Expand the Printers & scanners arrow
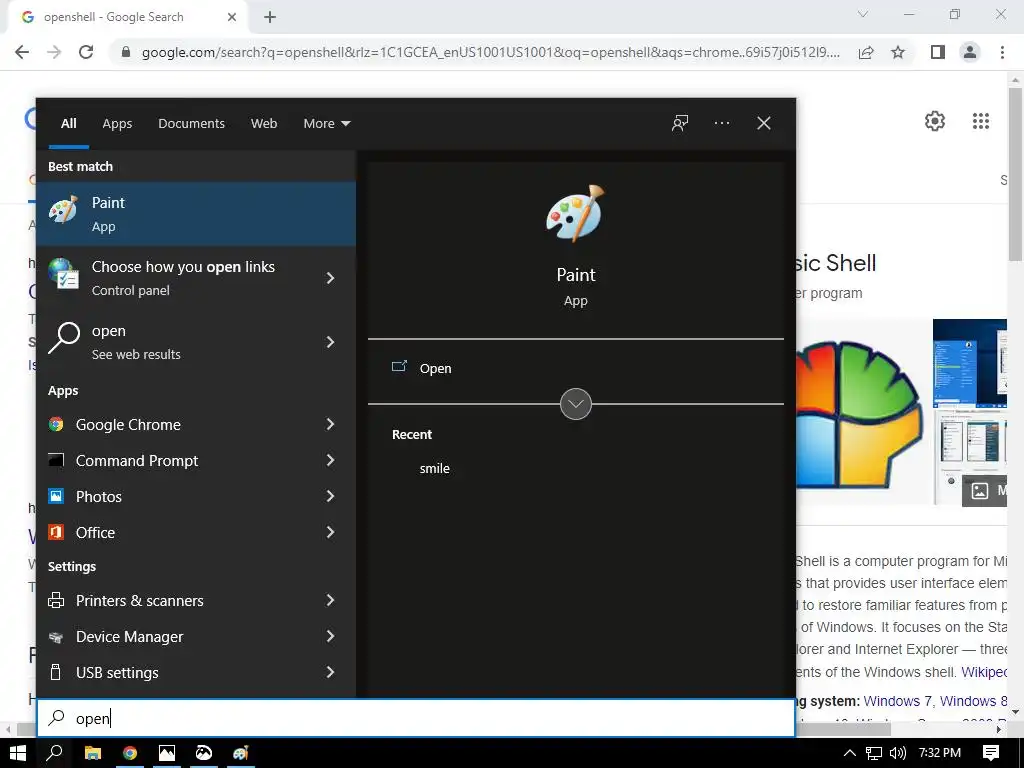1024x768 pixels. [x=330, y=600]
